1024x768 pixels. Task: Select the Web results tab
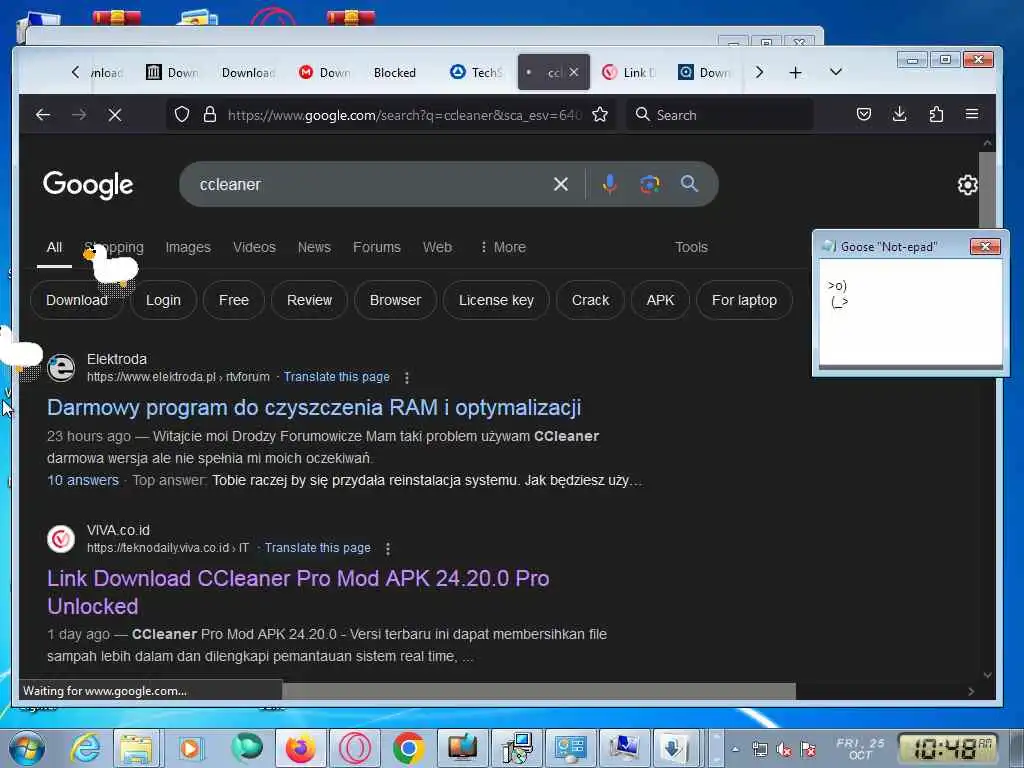[x=437, y=248]
